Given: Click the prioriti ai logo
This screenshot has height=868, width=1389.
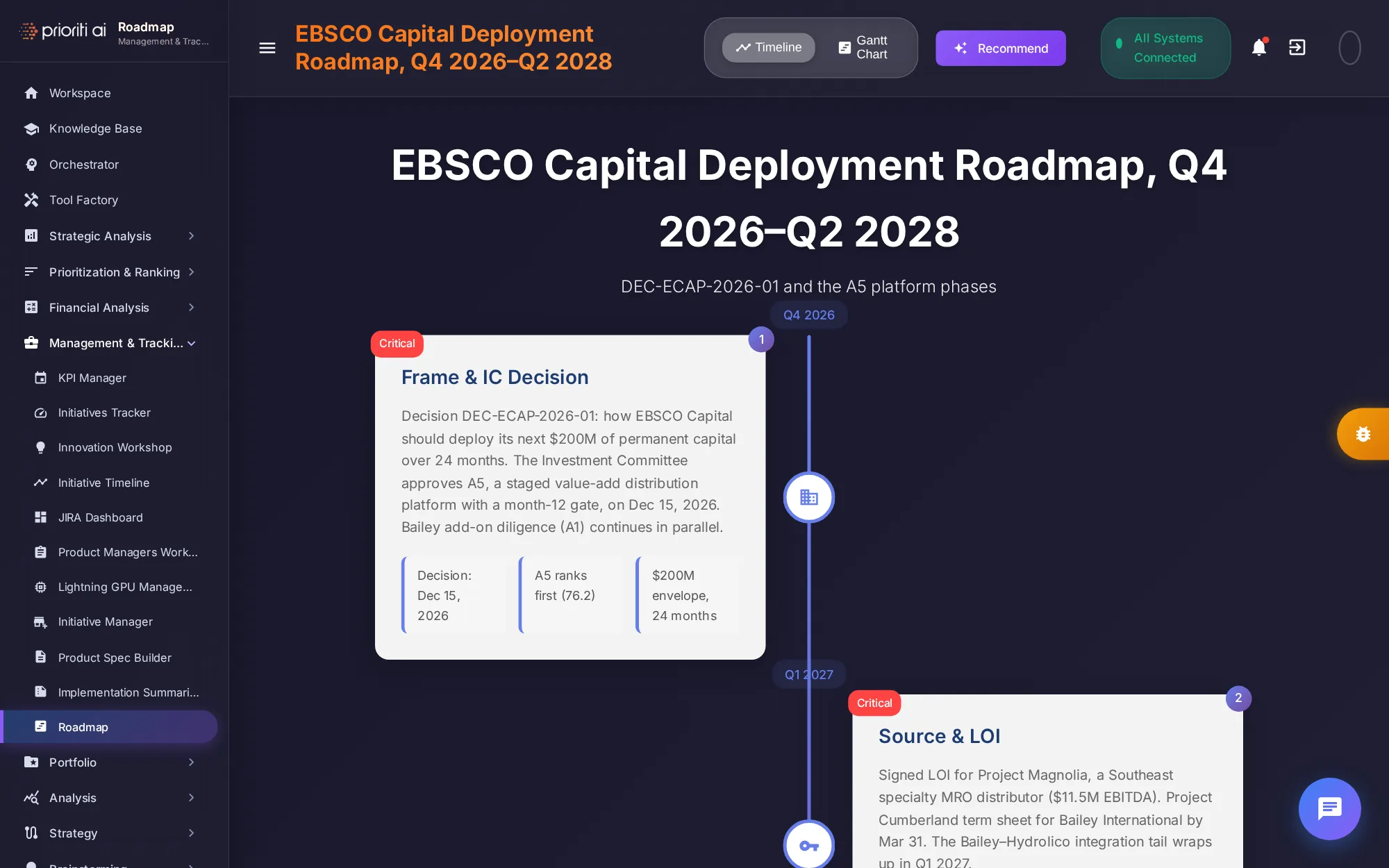Looking at the screenshot, I should click(63, 31).
